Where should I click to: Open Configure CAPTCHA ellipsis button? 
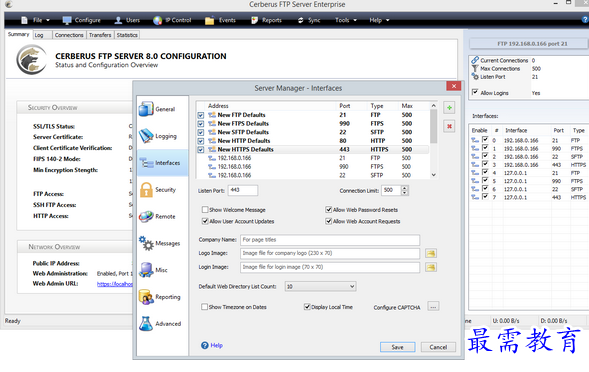click(433, 307)
